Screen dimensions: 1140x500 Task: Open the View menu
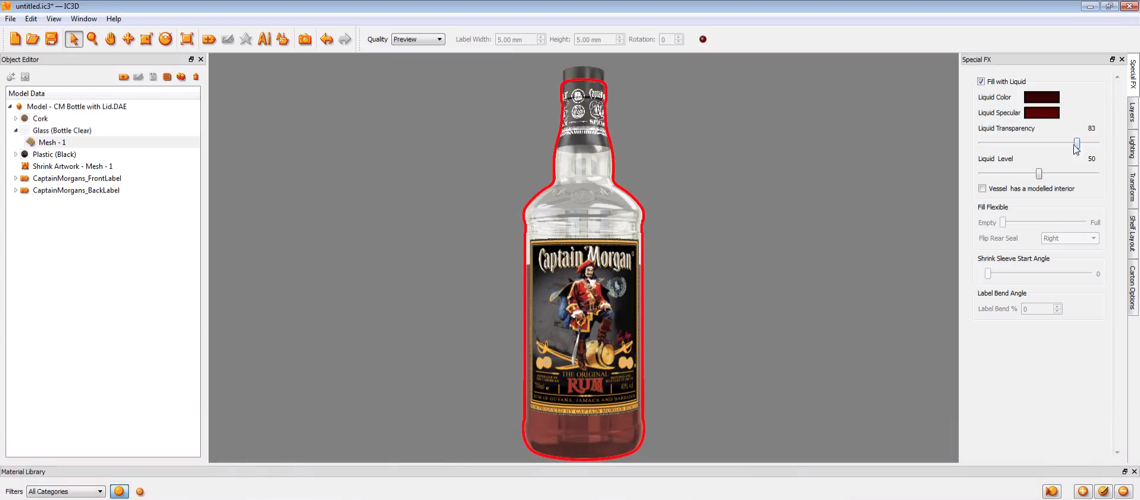54,19
